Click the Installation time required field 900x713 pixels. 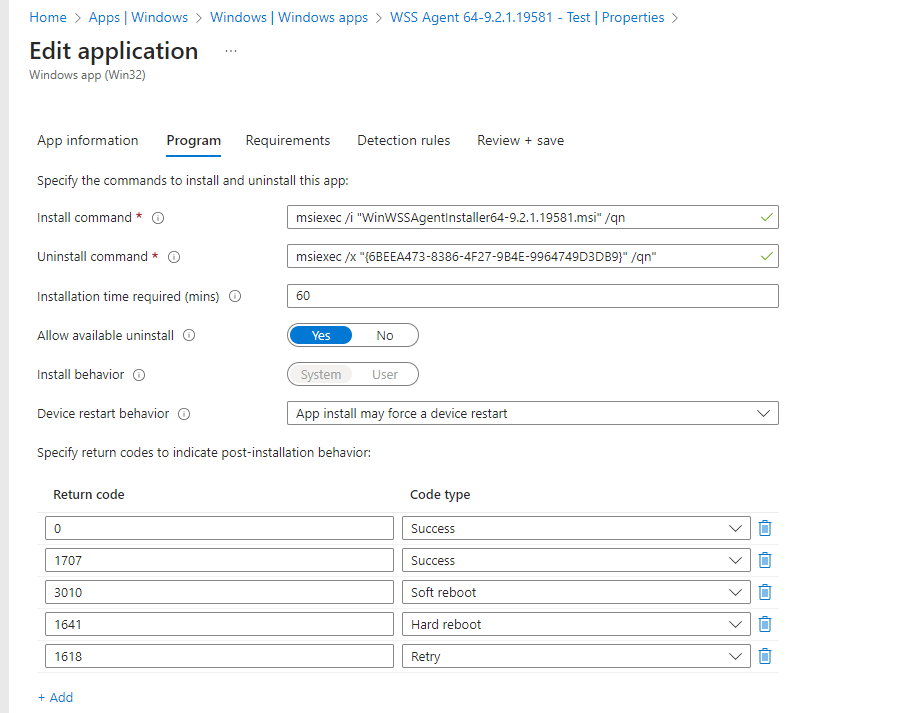[x=532, y=296]
